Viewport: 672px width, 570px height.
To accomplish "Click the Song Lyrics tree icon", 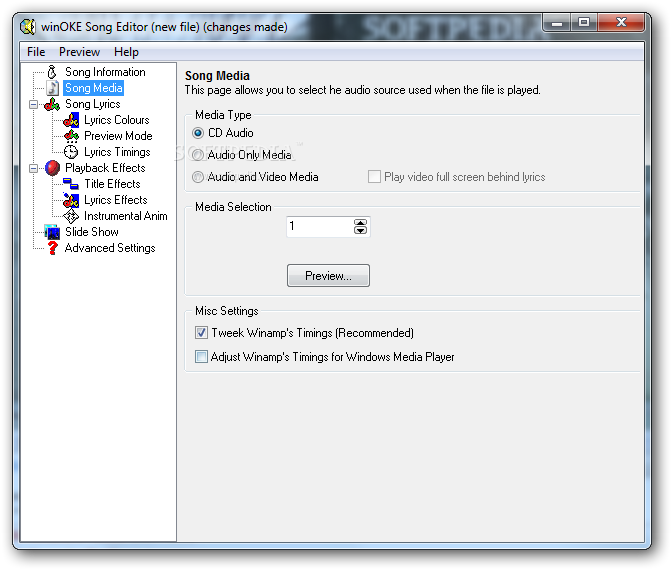I will pos(52,104).
